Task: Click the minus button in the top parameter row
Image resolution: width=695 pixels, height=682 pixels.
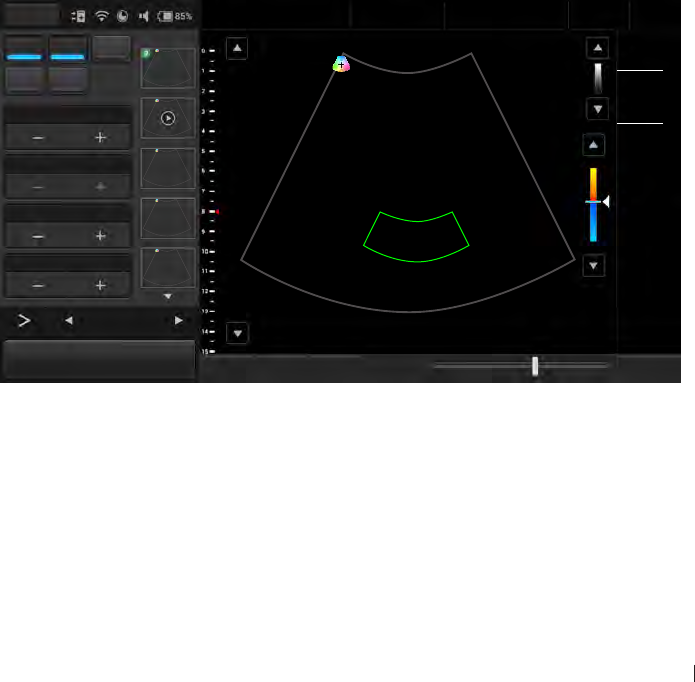Action: pos(38,138)
